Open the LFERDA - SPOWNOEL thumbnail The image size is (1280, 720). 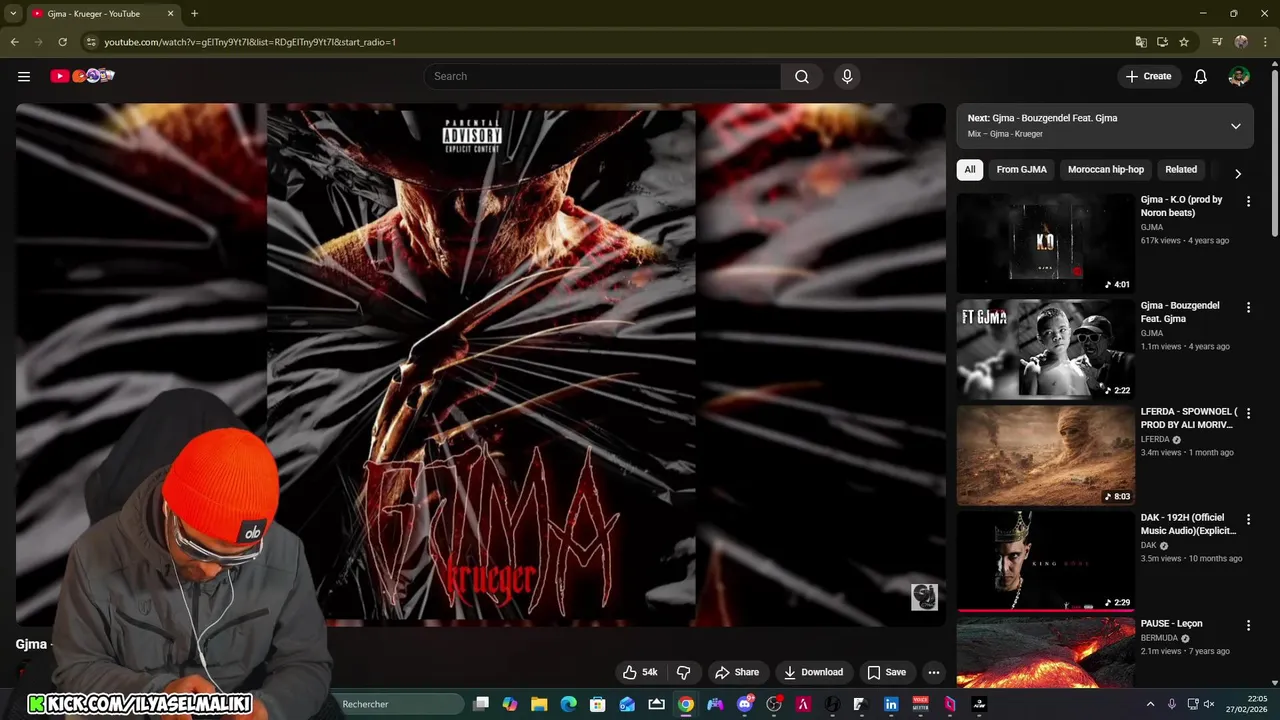coord(1045,455)
